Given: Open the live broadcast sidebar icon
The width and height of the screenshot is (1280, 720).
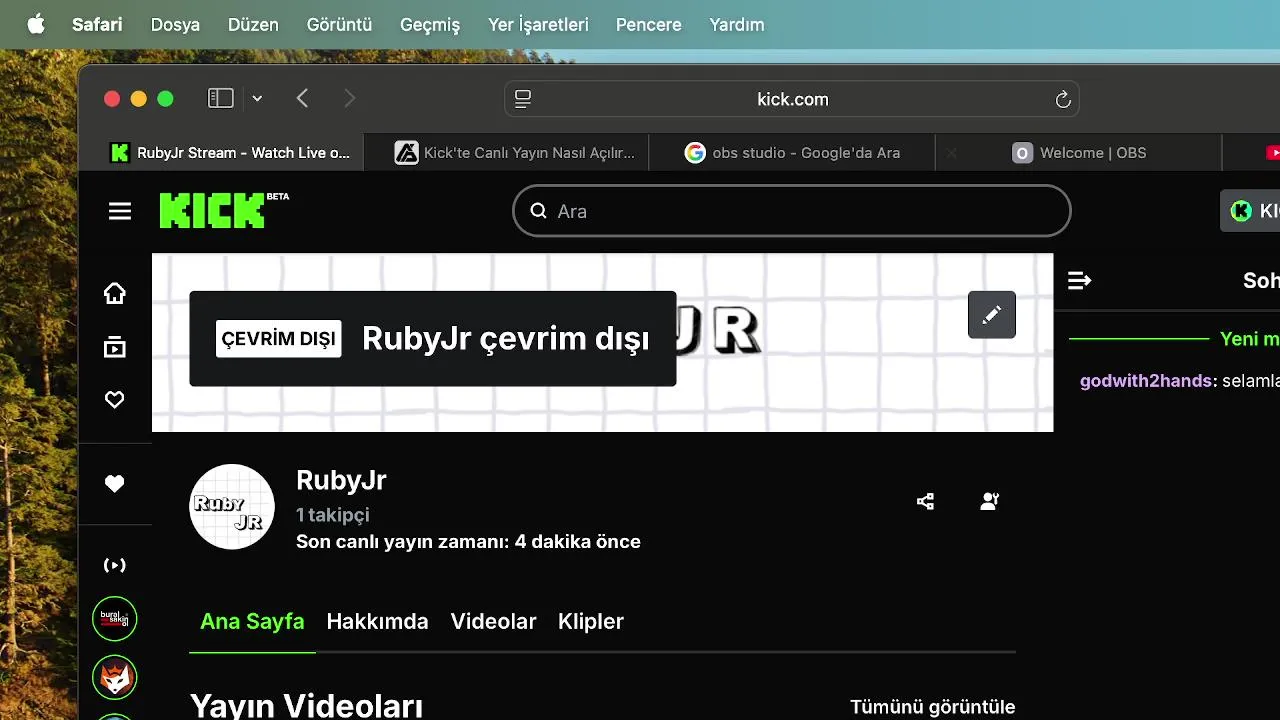Looking at the screenshot, I should tap(115, 565).
